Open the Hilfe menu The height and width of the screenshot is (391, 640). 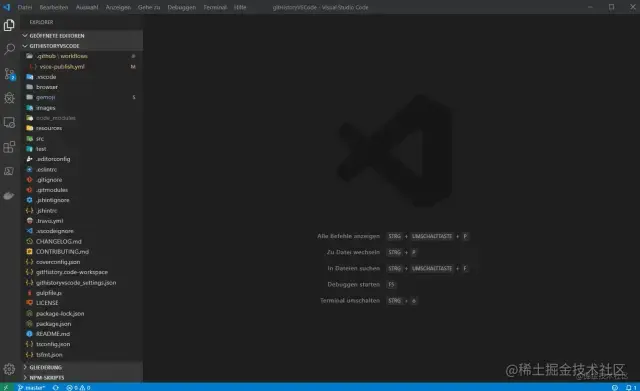click(240, 7)
